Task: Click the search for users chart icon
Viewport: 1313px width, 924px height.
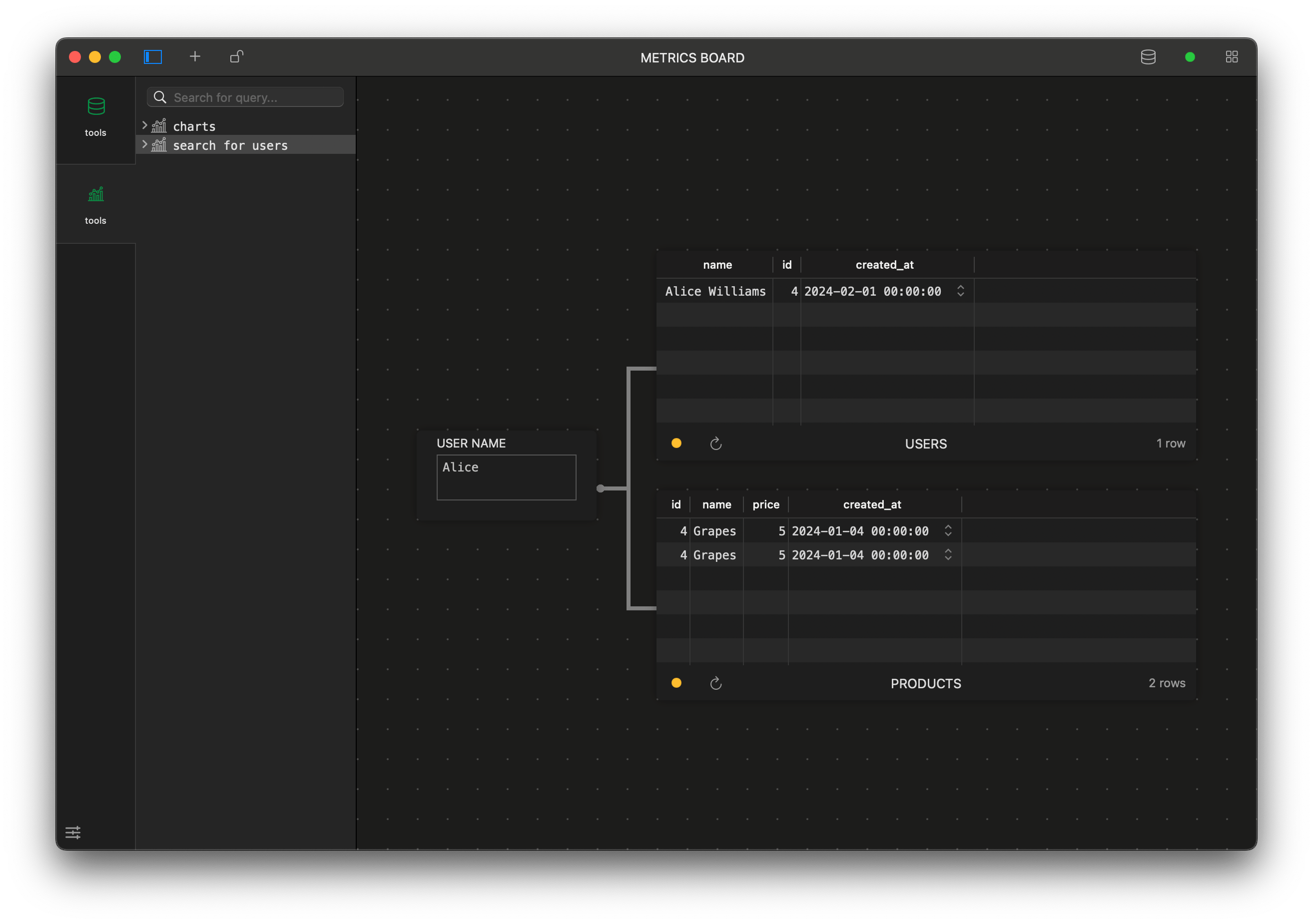Action: coord(159,144)
